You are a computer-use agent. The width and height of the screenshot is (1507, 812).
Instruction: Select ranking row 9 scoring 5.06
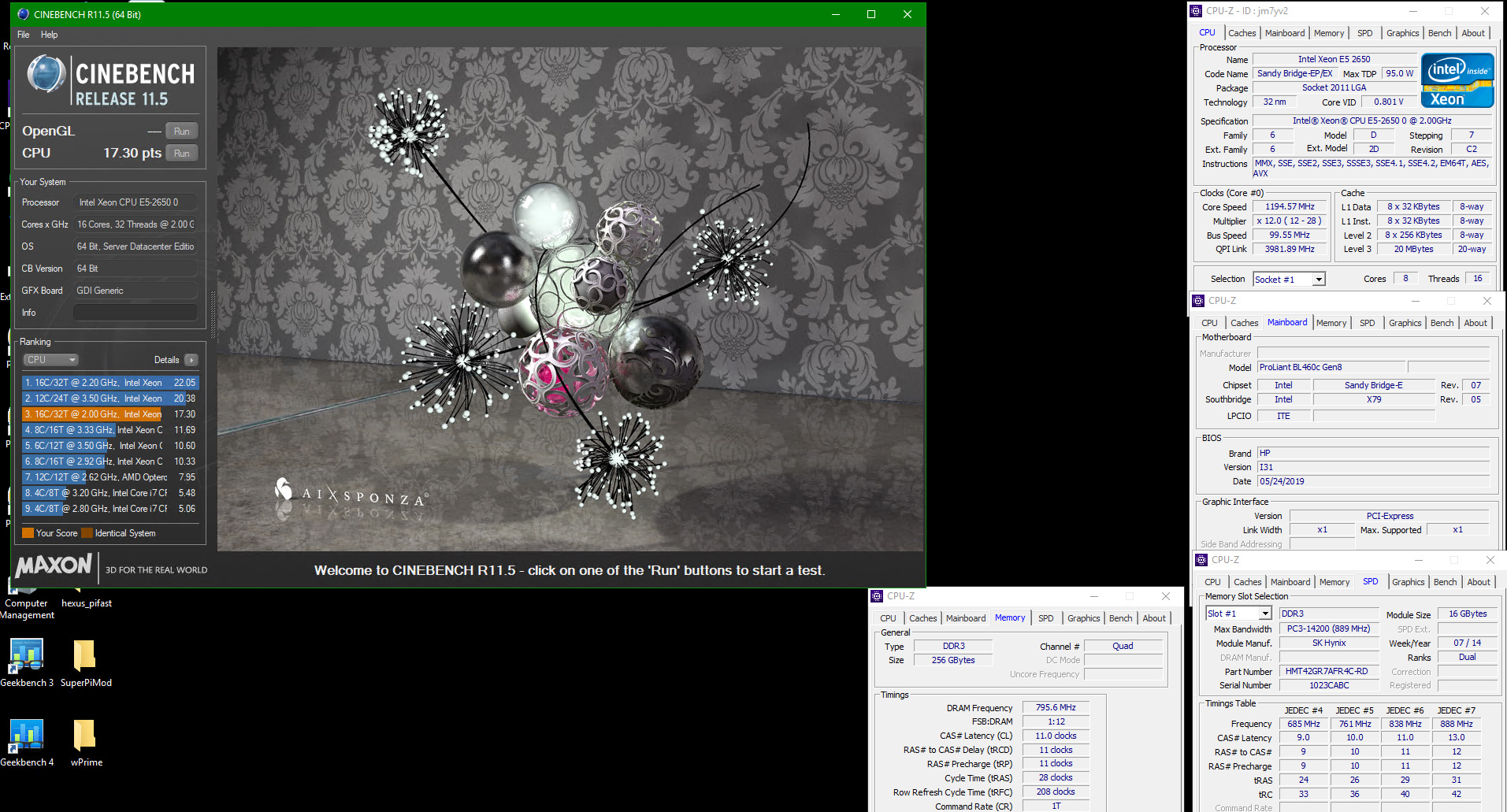point(110,509)
